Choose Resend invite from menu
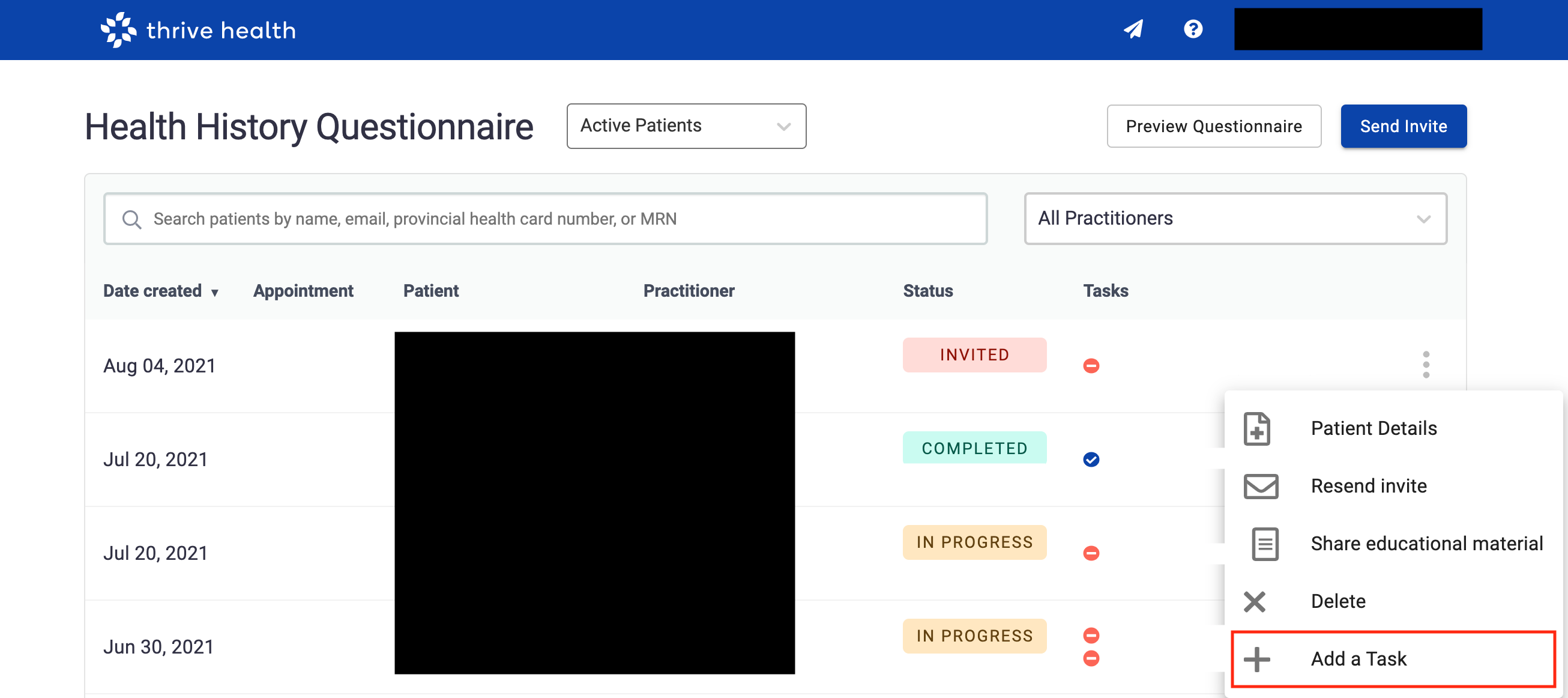 coord(1393,486)
